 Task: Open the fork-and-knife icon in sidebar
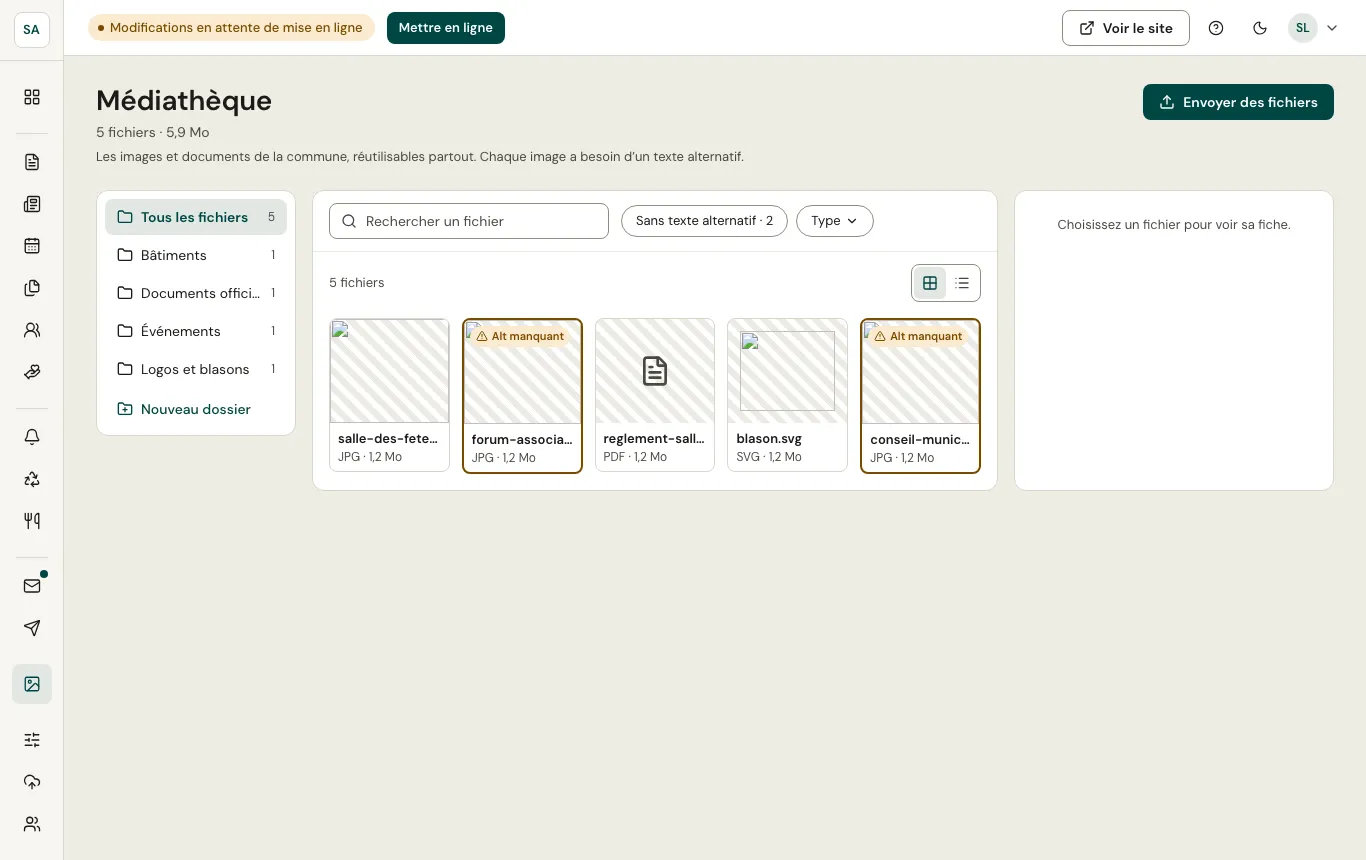pos(32,521)
